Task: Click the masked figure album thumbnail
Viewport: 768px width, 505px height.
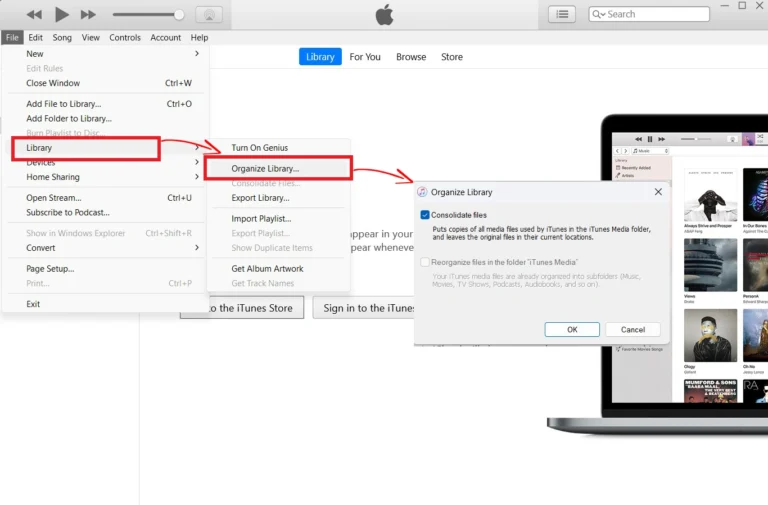Action: (711, 195)
